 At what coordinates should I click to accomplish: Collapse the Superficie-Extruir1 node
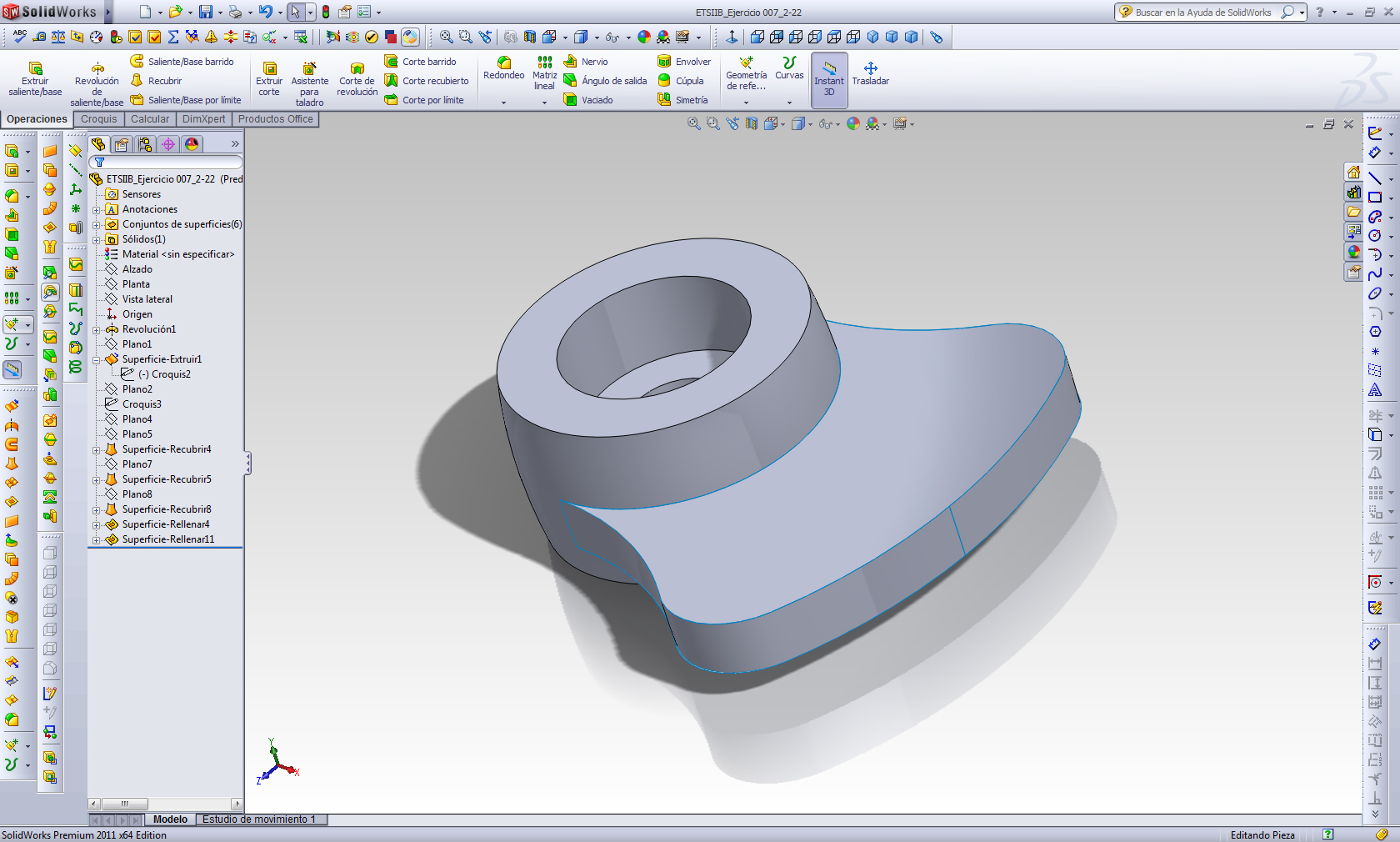tap(97, 360)
